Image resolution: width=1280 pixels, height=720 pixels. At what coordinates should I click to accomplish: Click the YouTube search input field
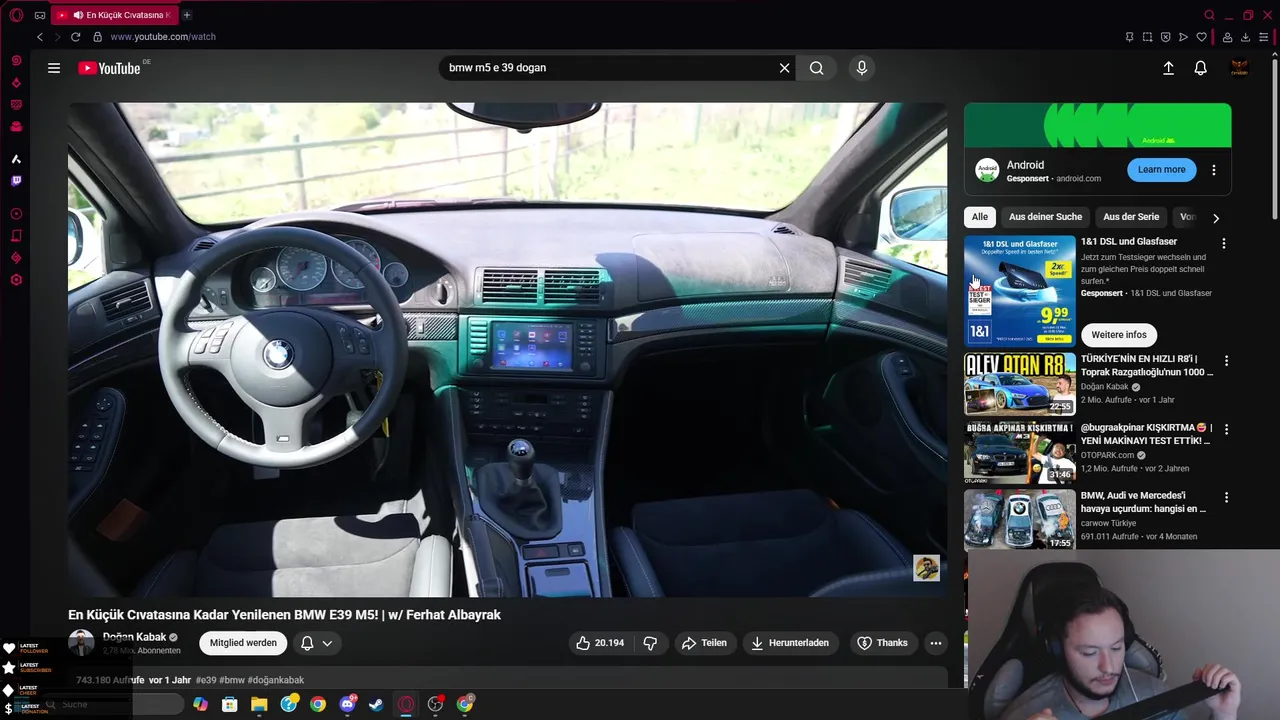[x=610, y=68]
